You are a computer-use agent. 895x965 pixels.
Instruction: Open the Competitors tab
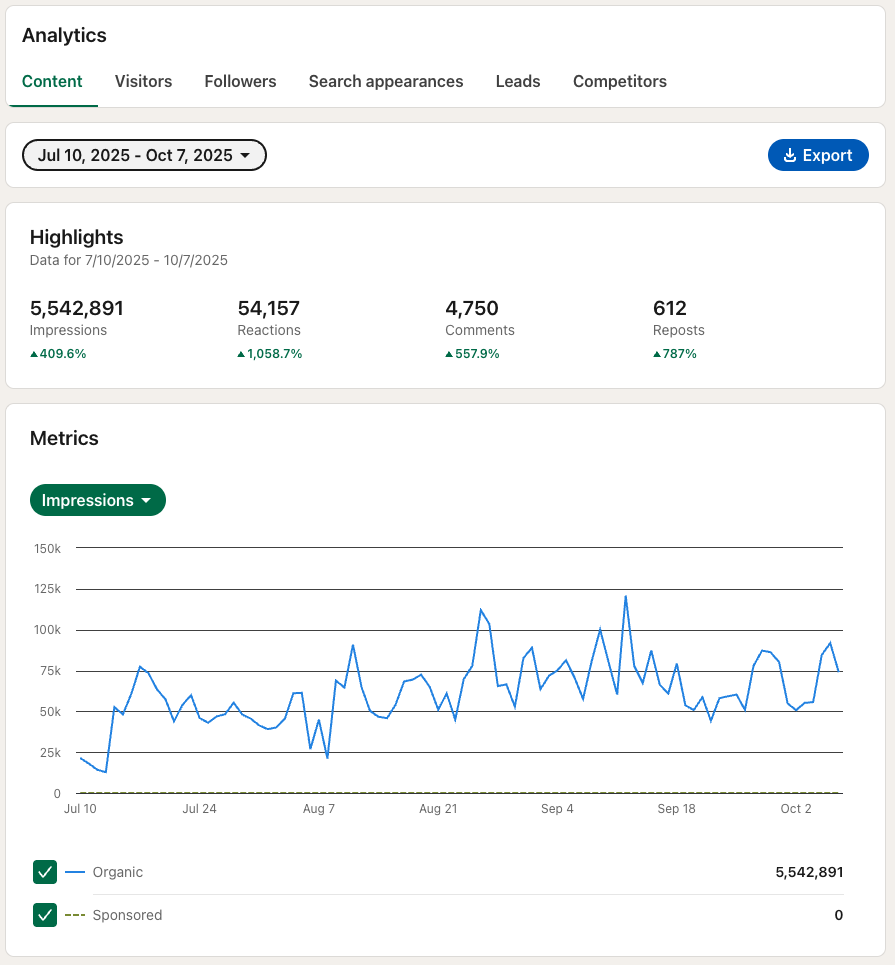(619, 82)
